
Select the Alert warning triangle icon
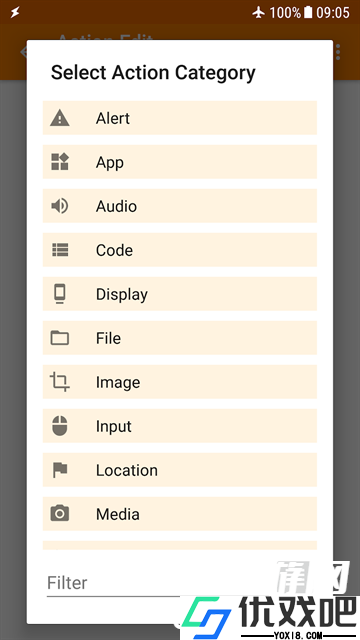tap(60, 118)
